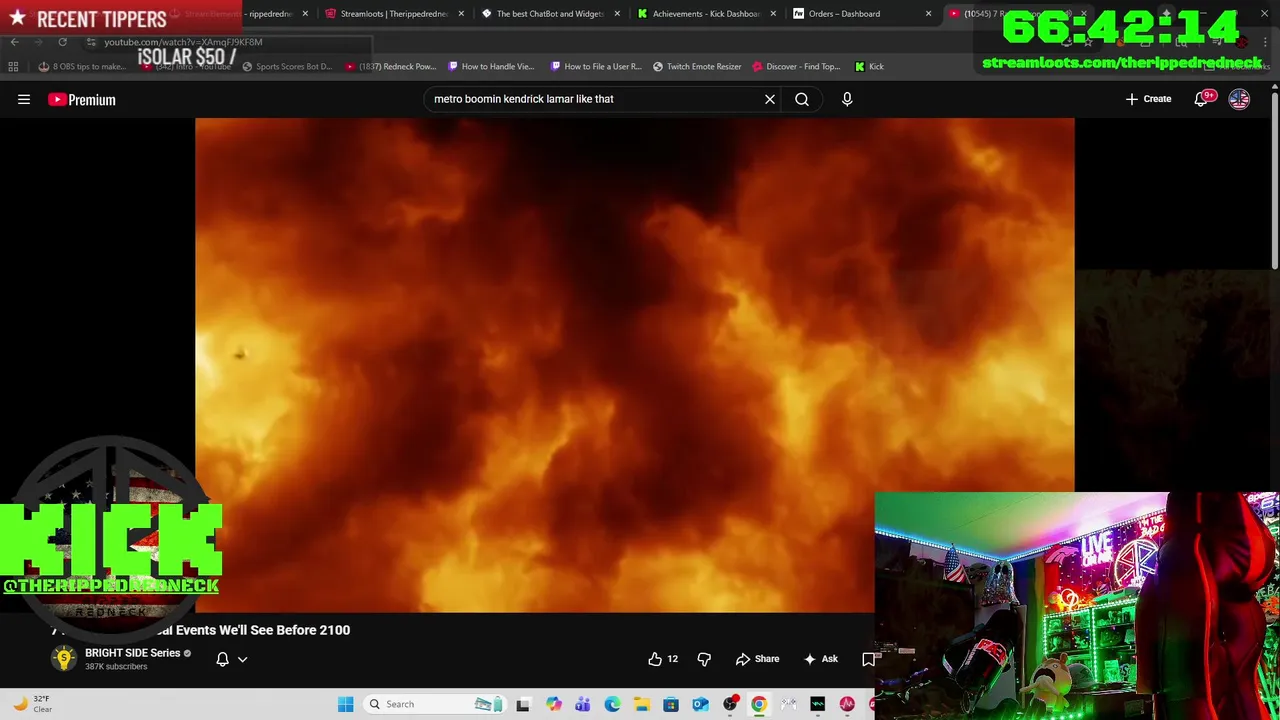Toggle the subscription notification bell

[223, 659]
